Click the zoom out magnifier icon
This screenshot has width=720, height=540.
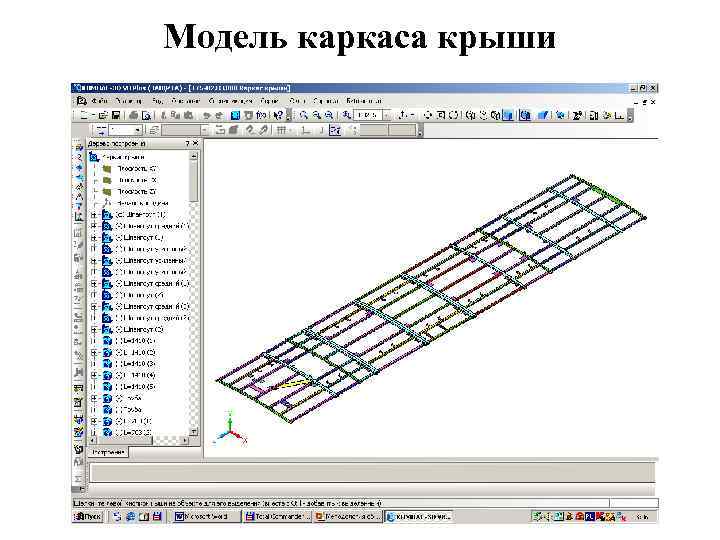329,115
